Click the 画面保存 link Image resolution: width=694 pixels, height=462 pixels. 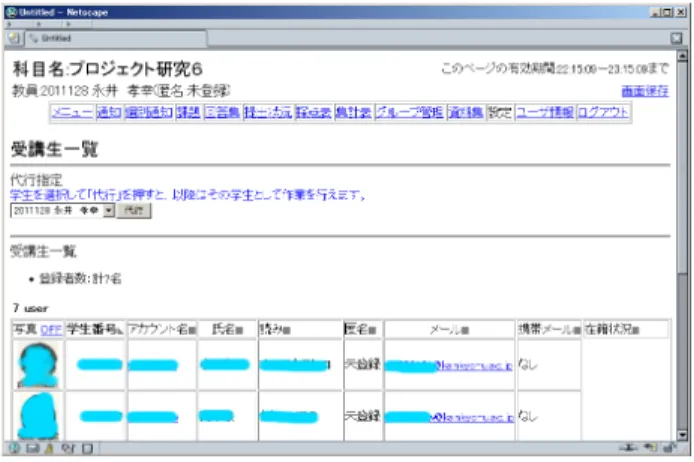(x=645, y=91)
